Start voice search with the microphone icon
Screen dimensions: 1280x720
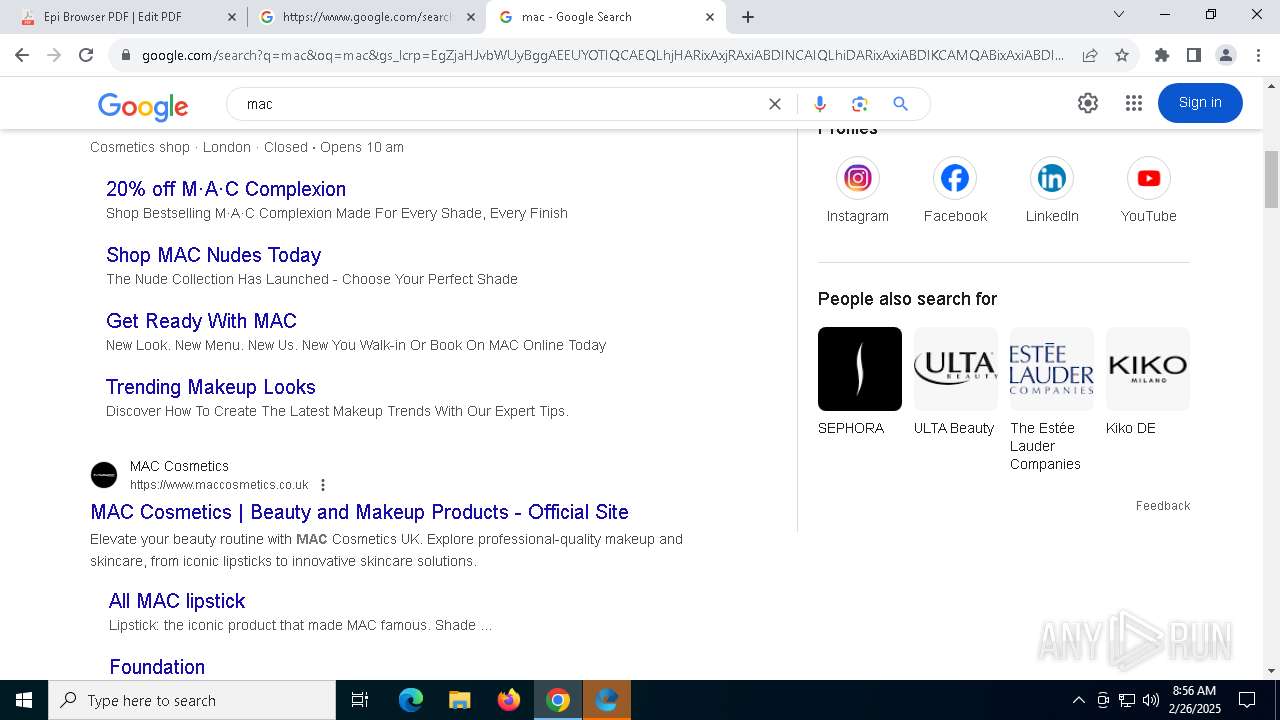coord(820,104)
